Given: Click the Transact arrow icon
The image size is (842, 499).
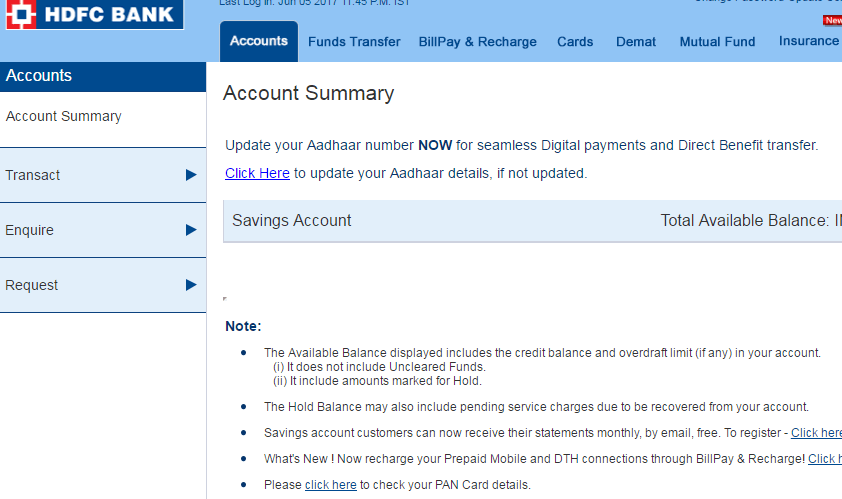Looking at the screenshot, I should pyautogui.click(x=191, y=175).
